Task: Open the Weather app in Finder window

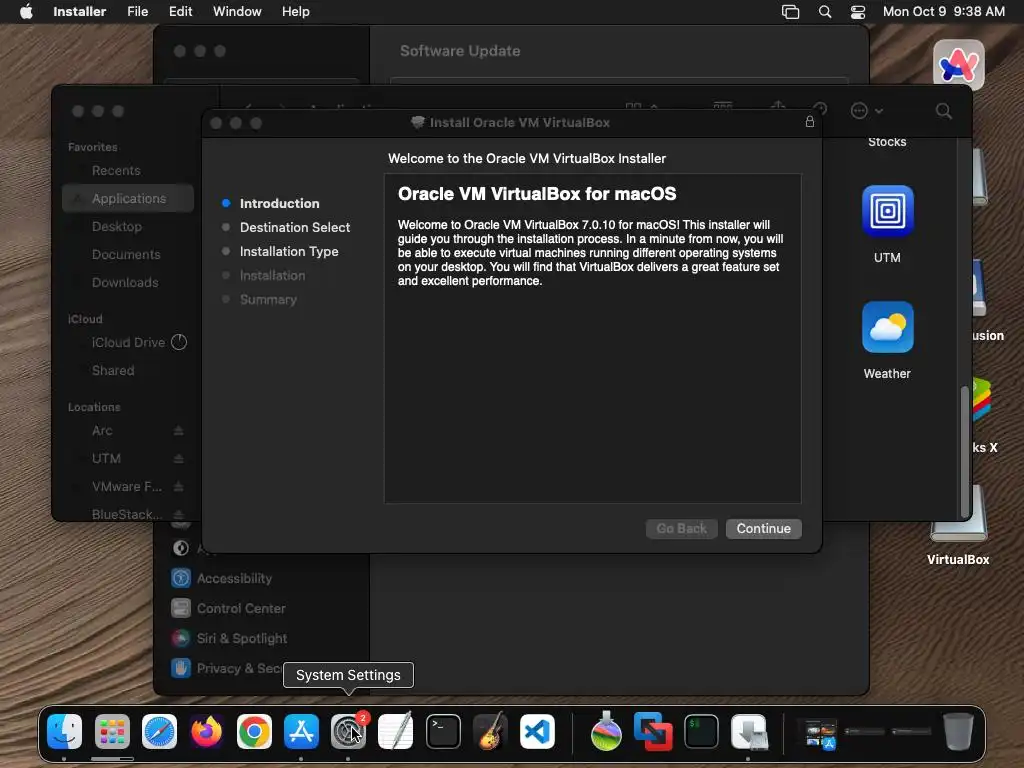Action: pyautogui.click(x=887, y=327)
